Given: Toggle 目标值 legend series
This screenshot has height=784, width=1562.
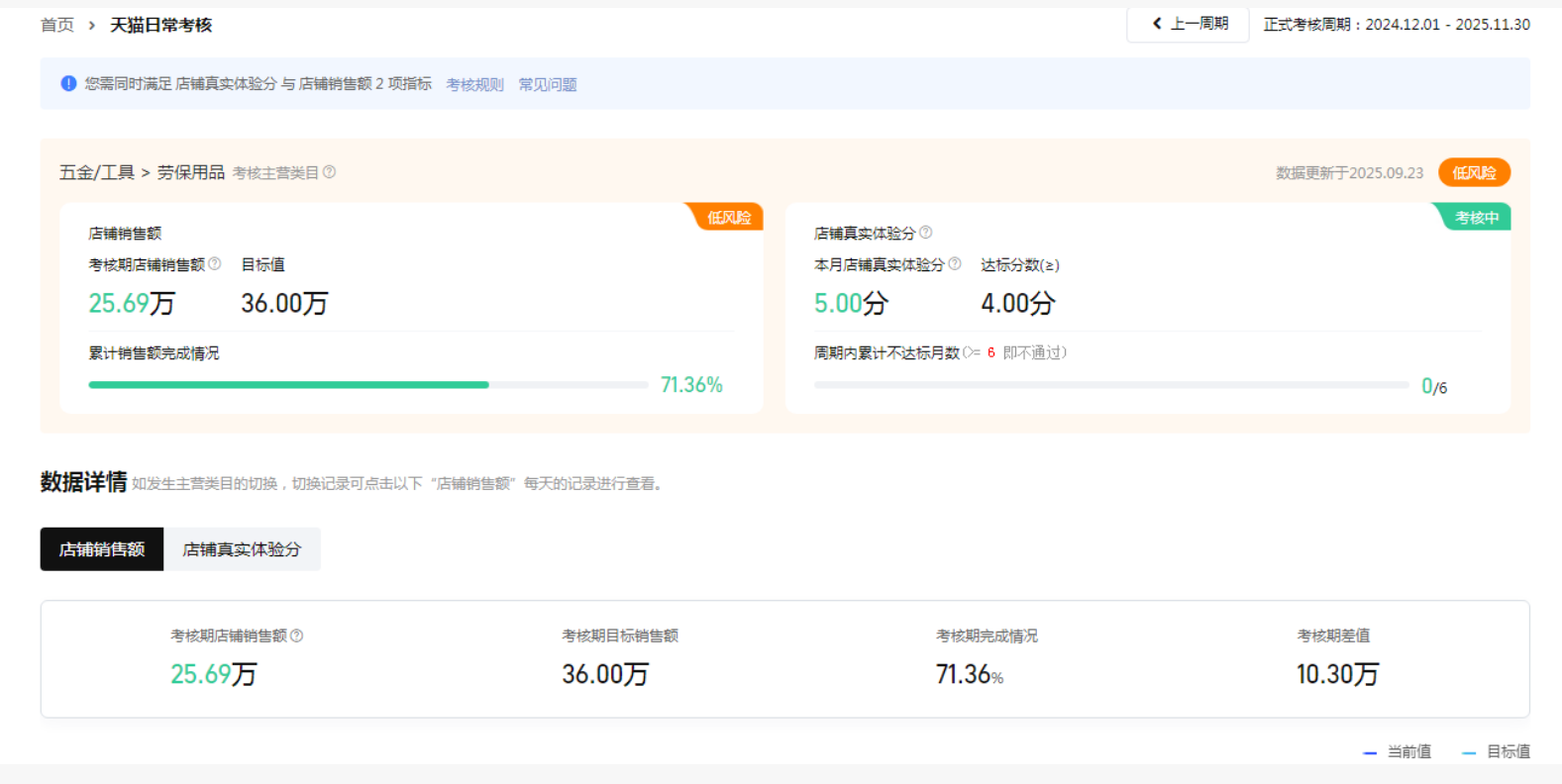Looking at the screenshot, I should (1497, 752).
